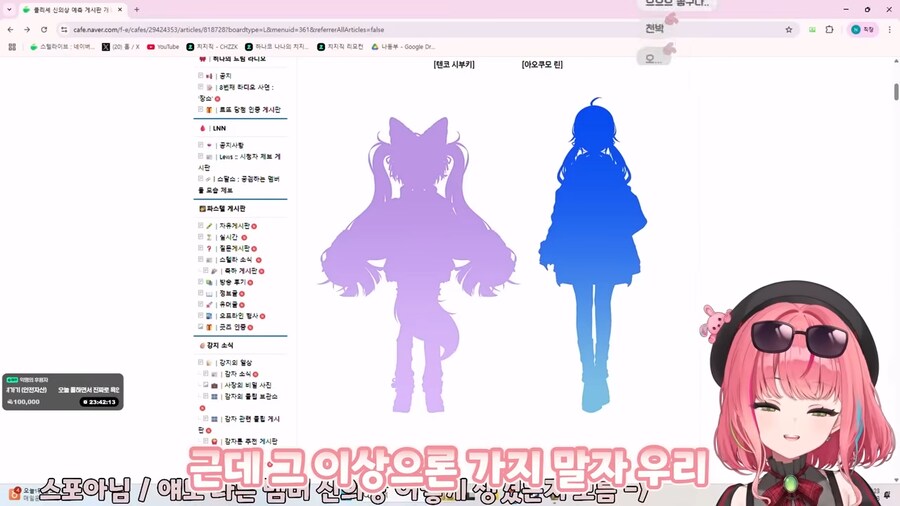
Task: Open the 공지 board in the sidebar
Action: point(225,76)
